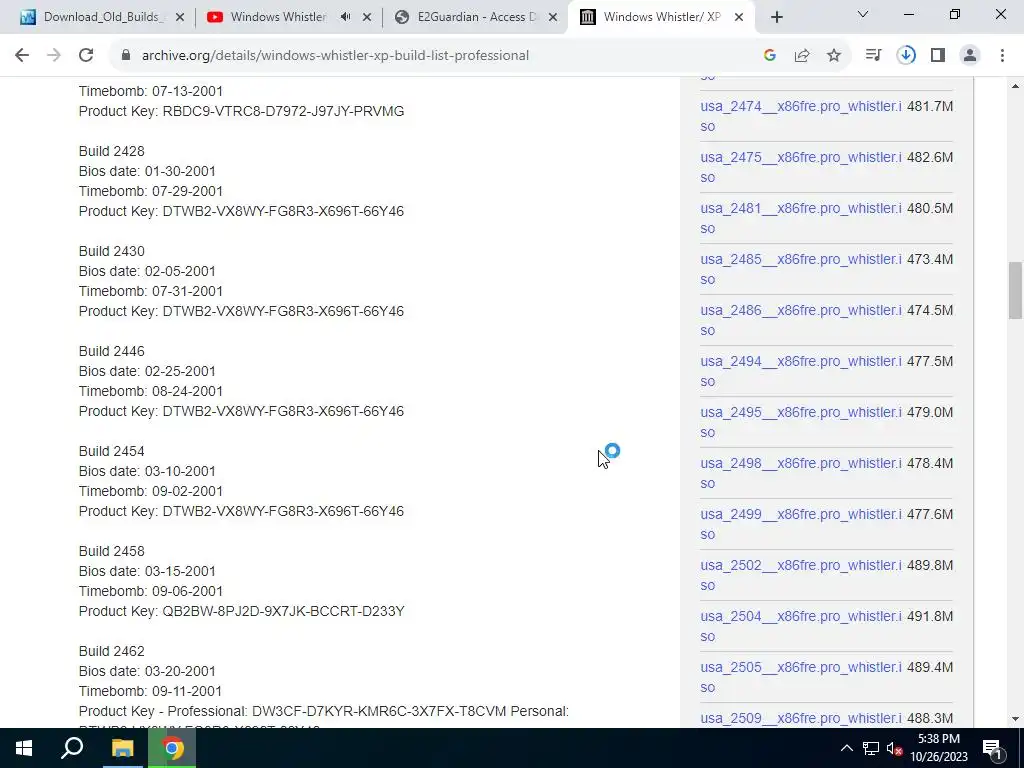
Task: Toggle the side panel icon
Action: point(938,56)
